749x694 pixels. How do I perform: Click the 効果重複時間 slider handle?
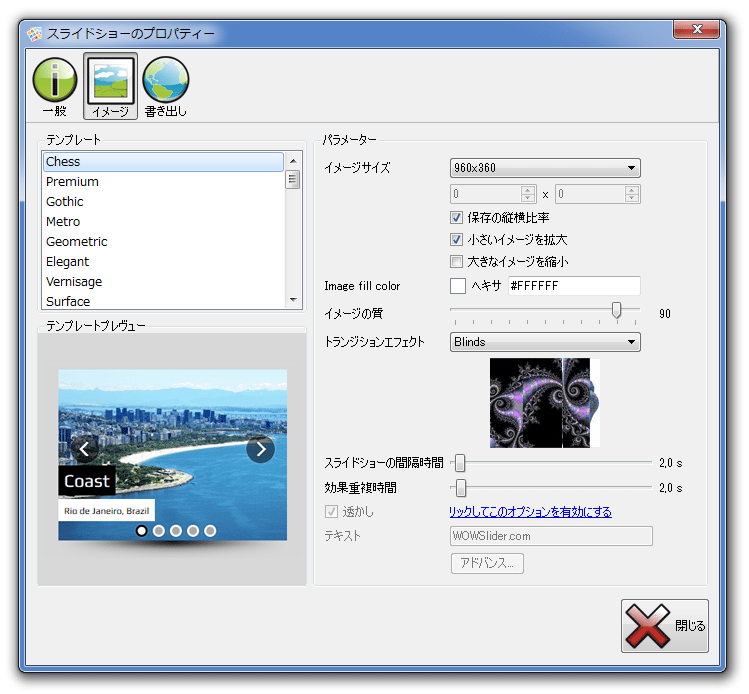pos(460,488)
